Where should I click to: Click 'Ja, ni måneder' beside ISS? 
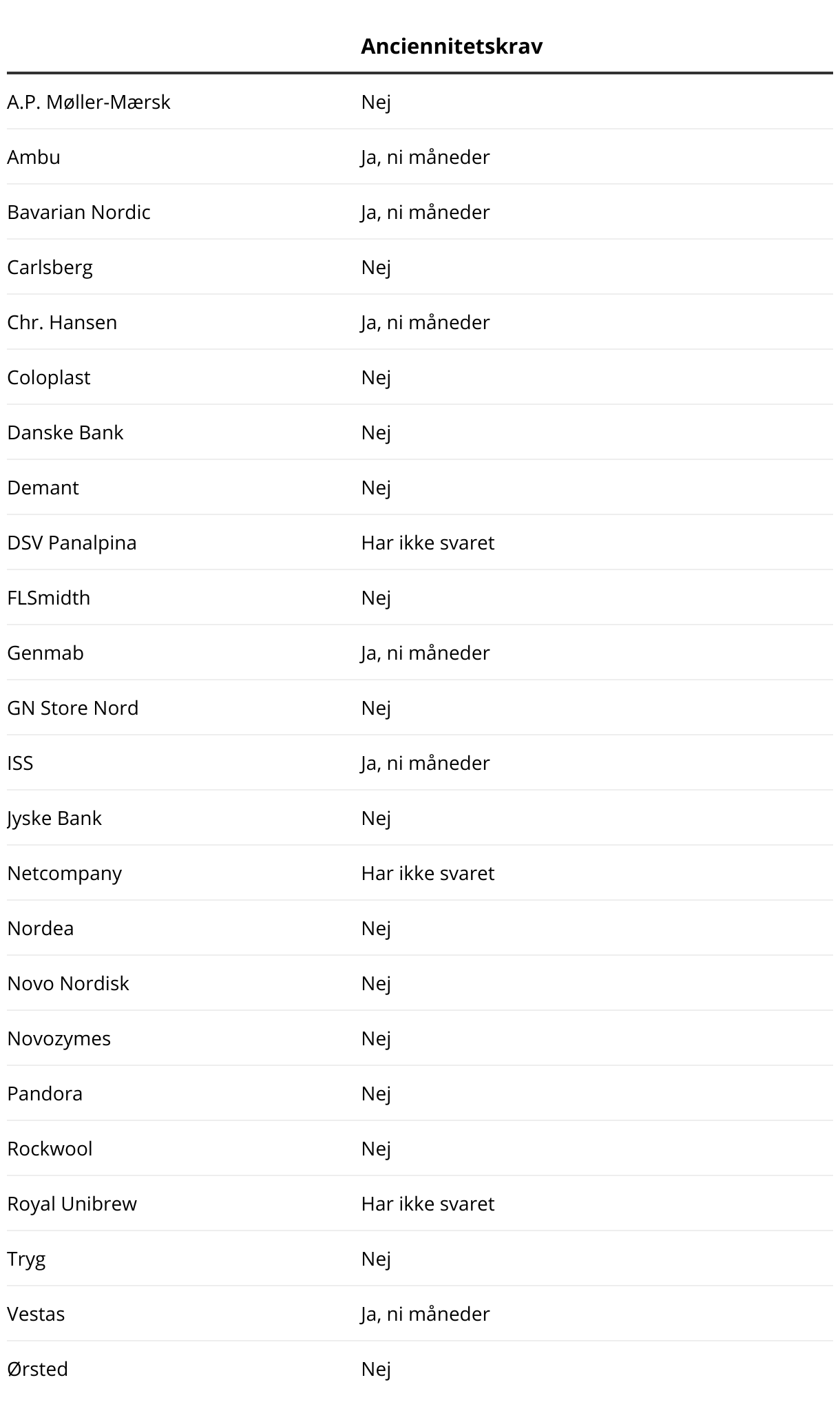pyautogui.click(x=425, y=763)
